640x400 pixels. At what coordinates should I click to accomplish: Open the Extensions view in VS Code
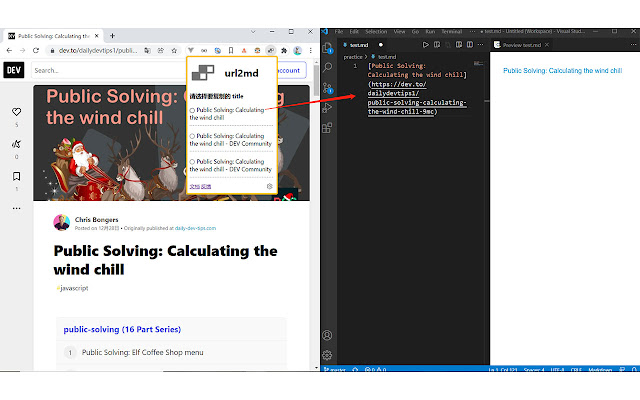(327, 128)
